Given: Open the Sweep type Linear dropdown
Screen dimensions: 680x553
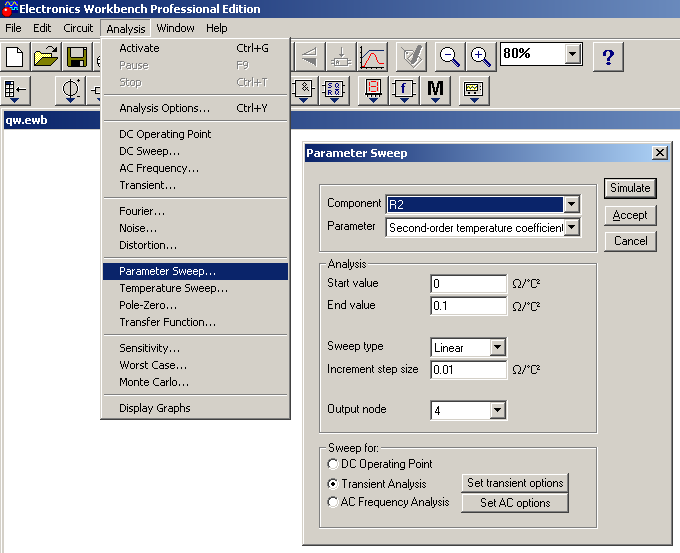Looking at the screenshot, I should pos(497,347).
